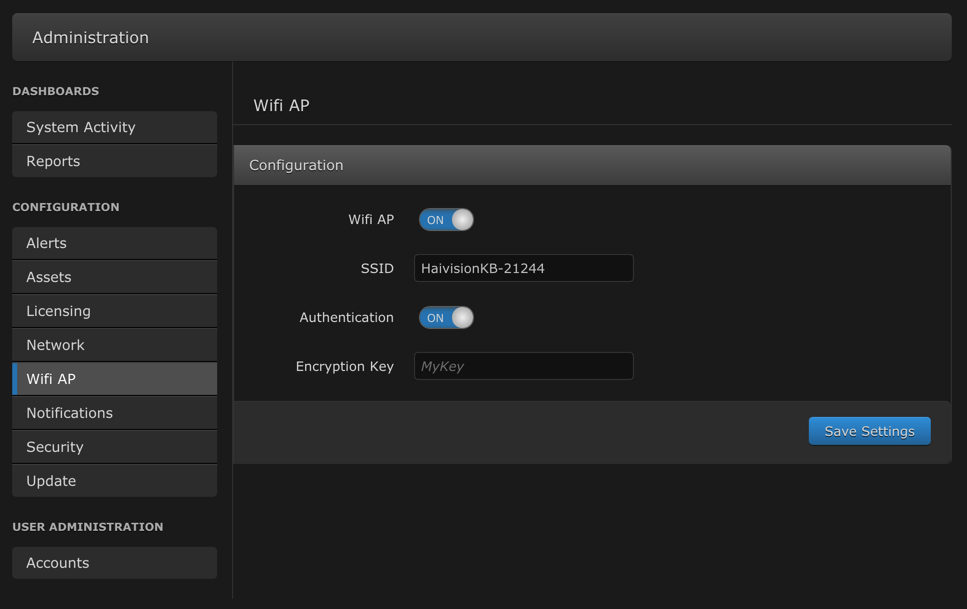Turn off the Wifi AP toggle switch

point(446,220)
